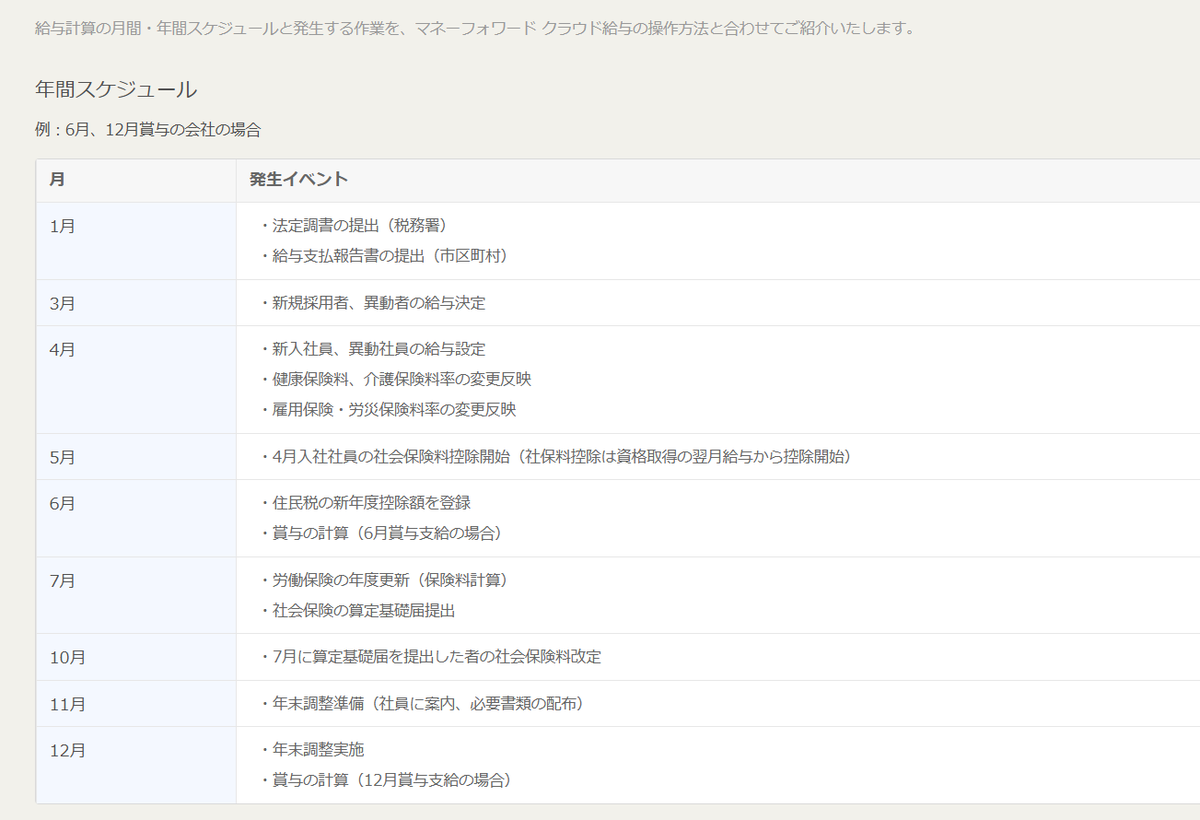The height and width of the screenshot is (820, 1200).
Task: Click 健康保険料、介護保険料率の変更反映 entry
Action: click(395, 379)
